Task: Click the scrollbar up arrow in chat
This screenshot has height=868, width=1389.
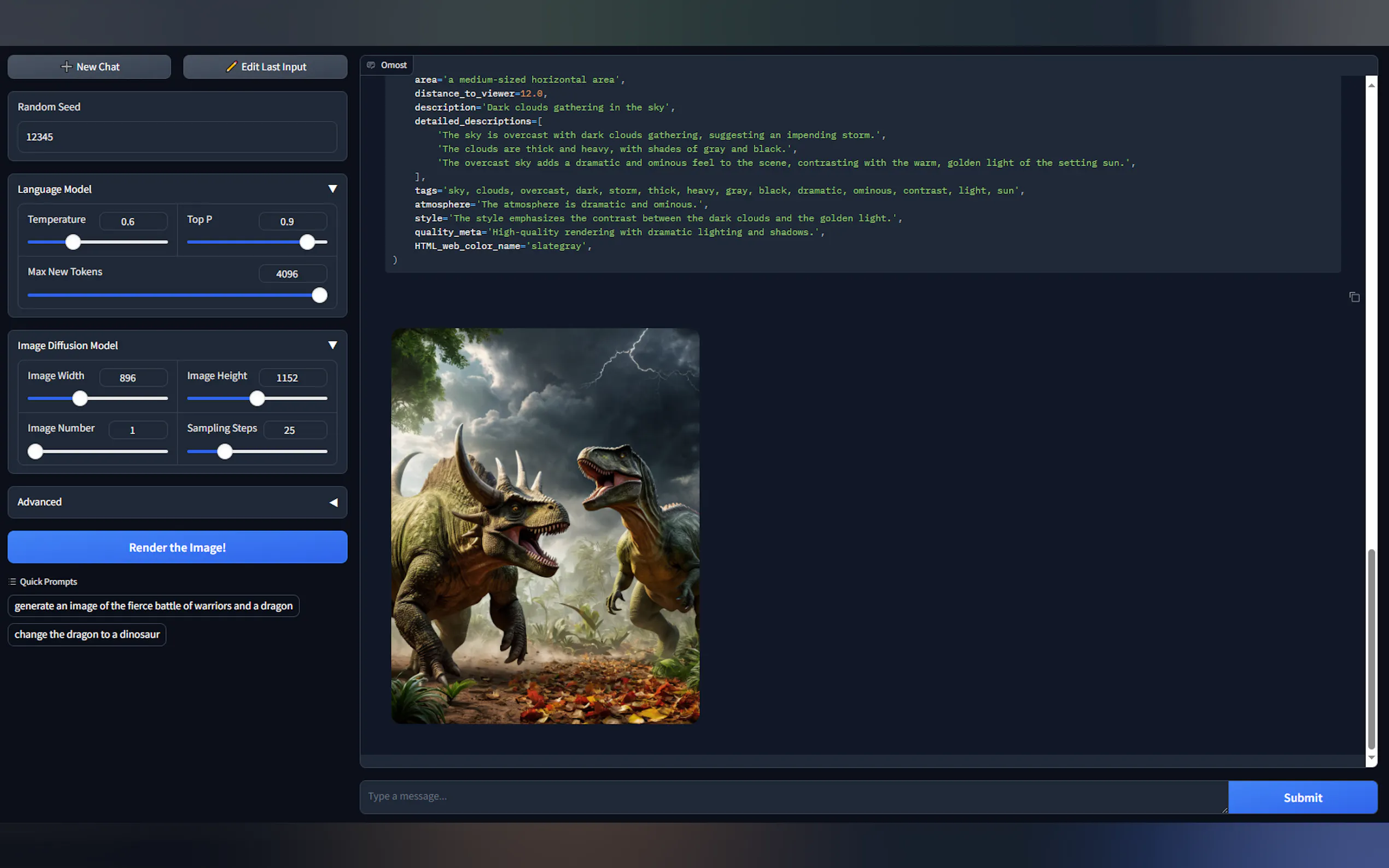Action: click(1371, 85)
